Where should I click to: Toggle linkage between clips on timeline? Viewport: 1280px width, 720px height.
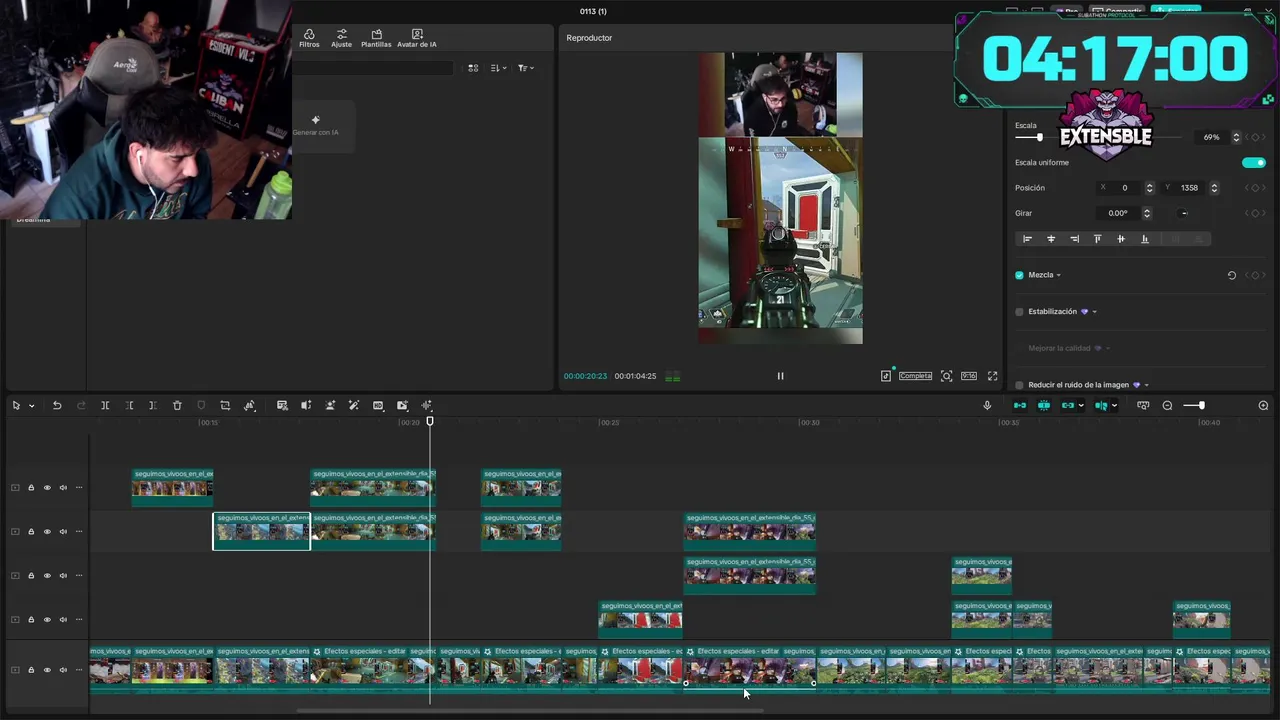click(1068, 405)
